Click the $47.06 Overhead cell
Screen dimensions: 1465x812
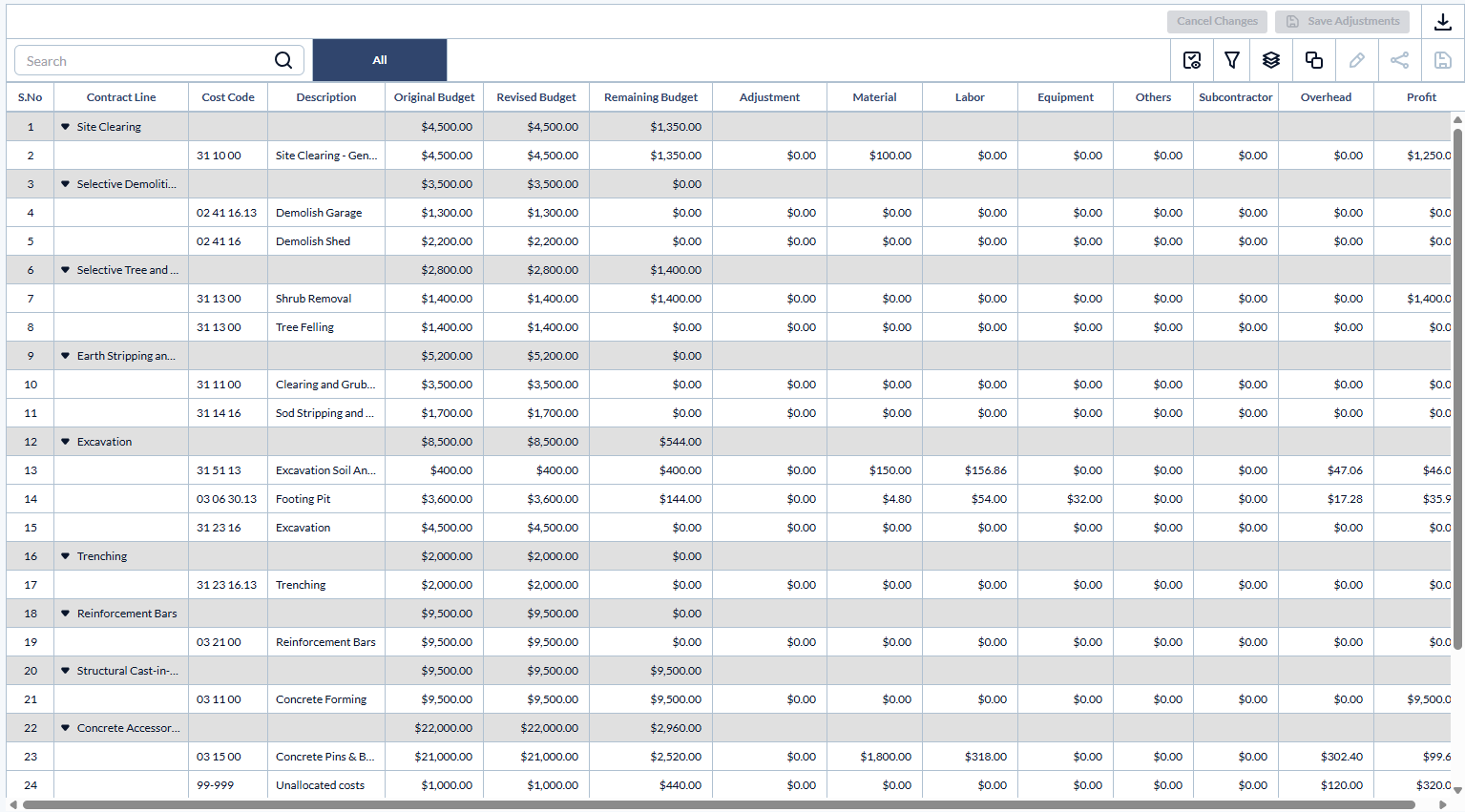coord(1326,470)
